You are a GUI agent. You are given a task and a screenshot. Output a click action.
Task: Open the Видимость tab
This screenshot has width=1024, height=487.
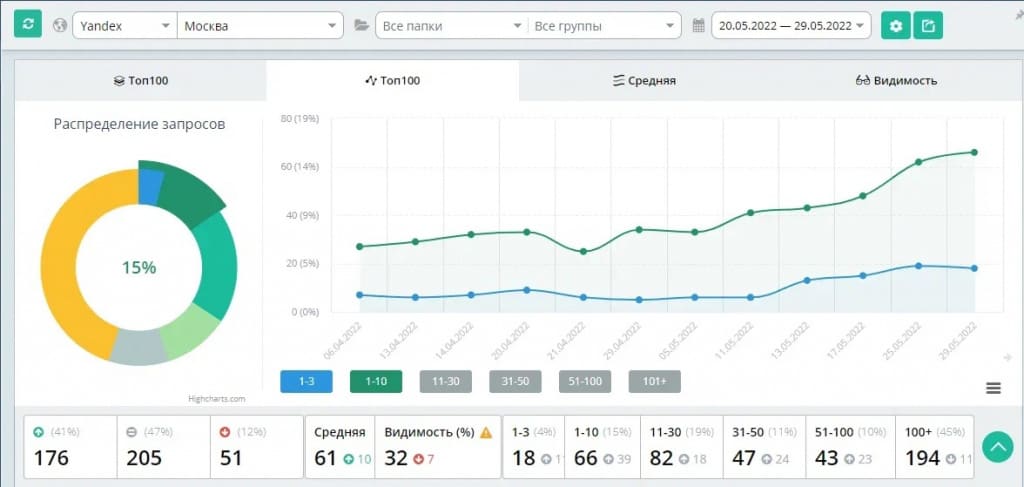(896, 81)
